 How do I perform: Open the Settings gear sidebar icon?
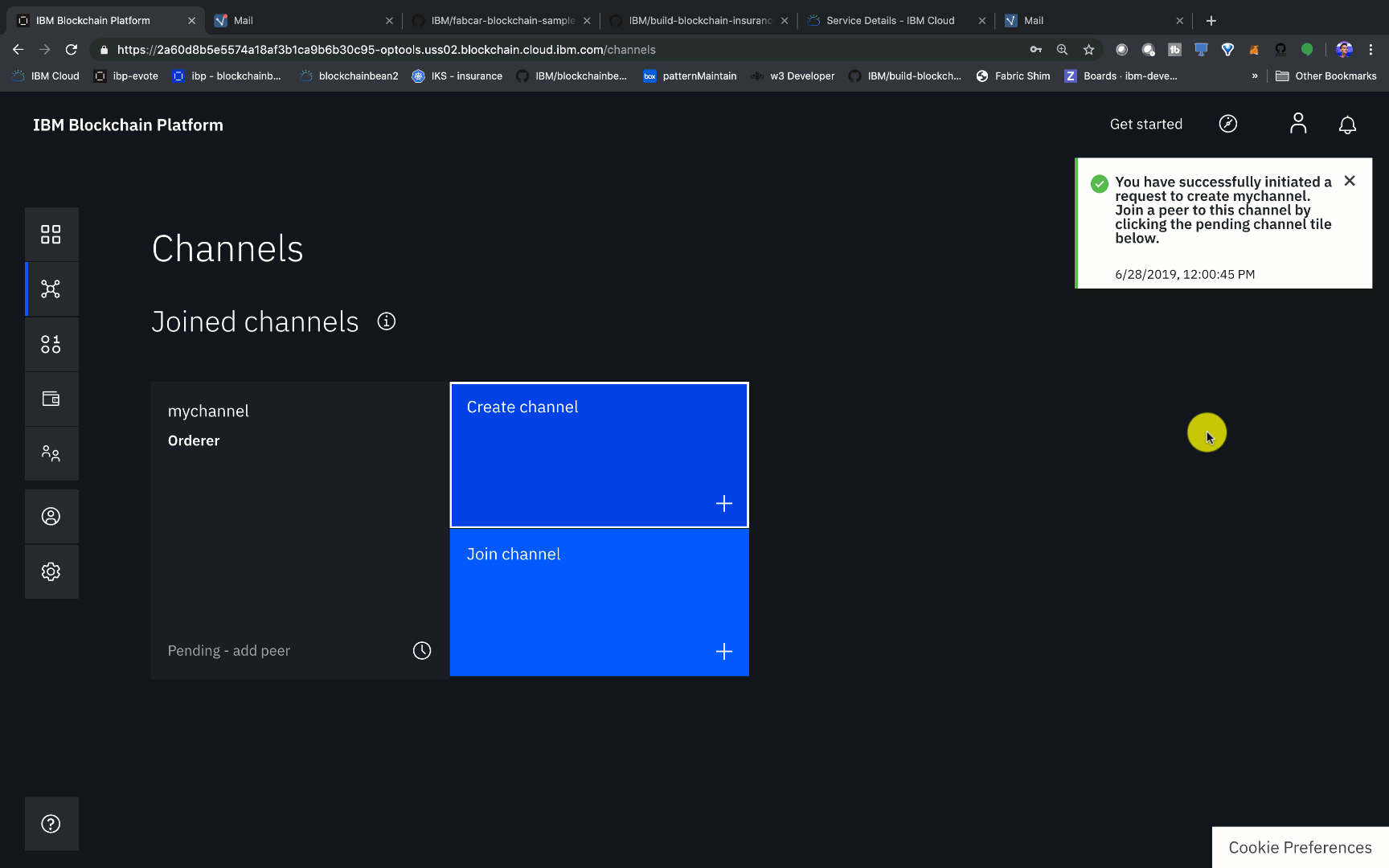51,571
